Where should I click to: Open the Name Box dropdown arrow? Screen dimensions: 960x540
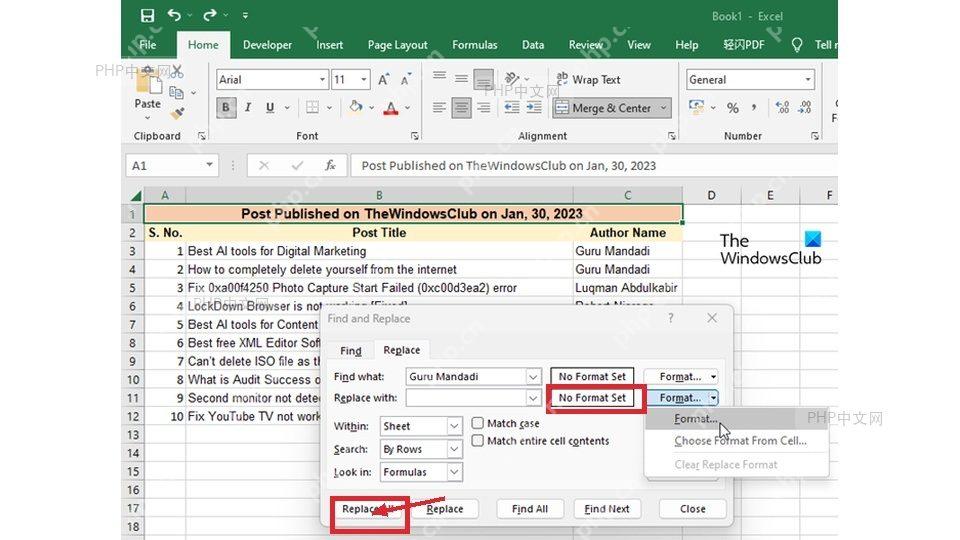(x=209, y=165)
